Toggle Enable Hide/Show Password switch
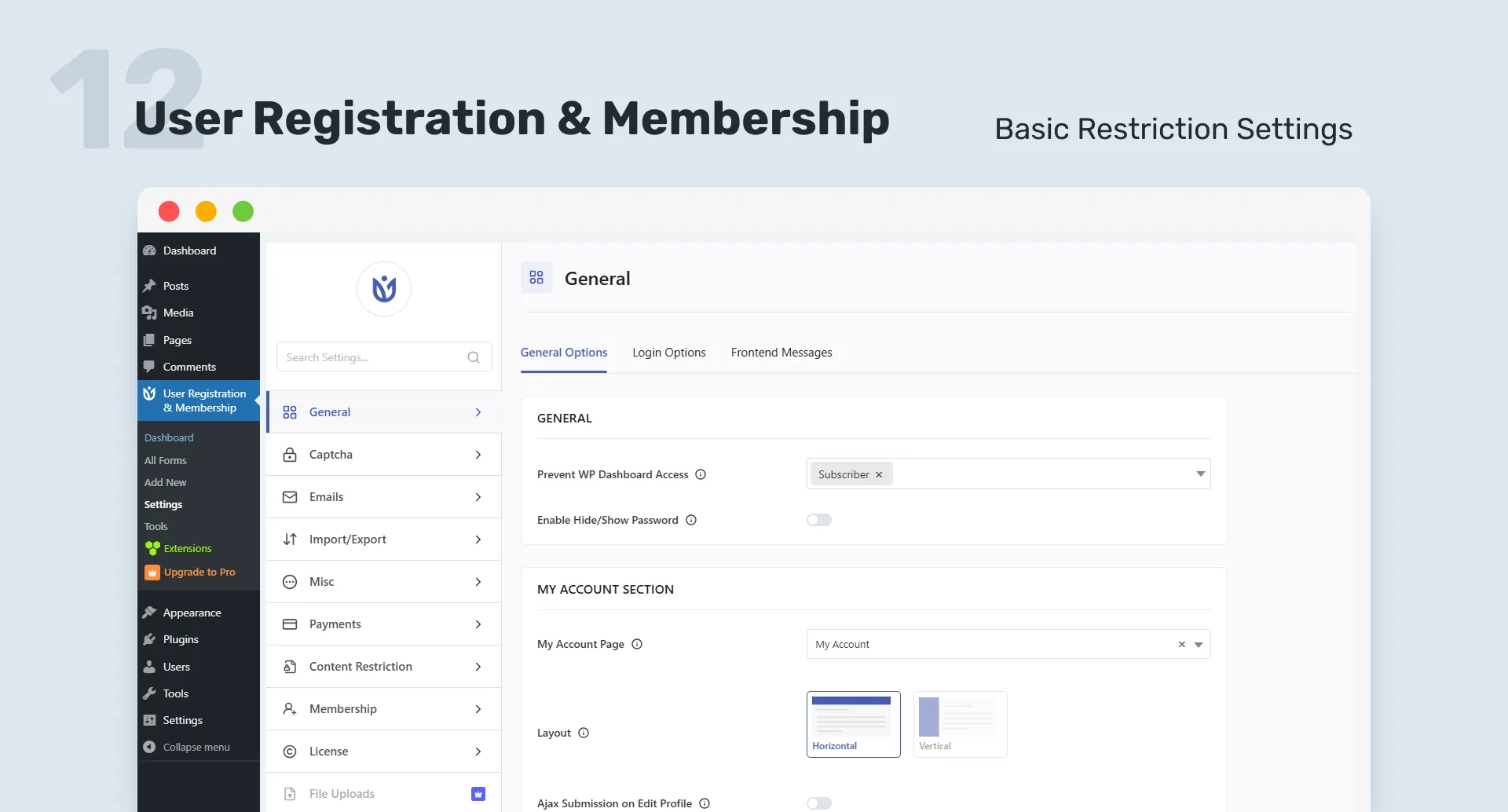 pos(819,520)
